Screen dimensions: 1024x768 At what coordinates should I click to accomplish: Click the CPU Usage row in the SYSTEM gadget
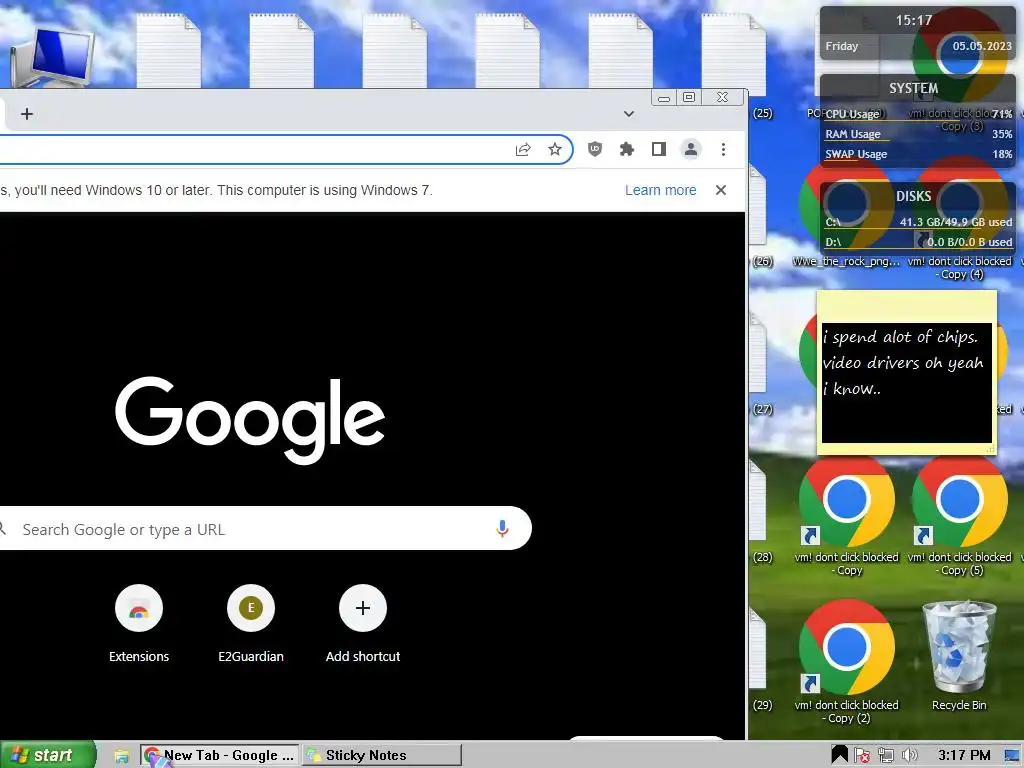click(x=918, y=114)
